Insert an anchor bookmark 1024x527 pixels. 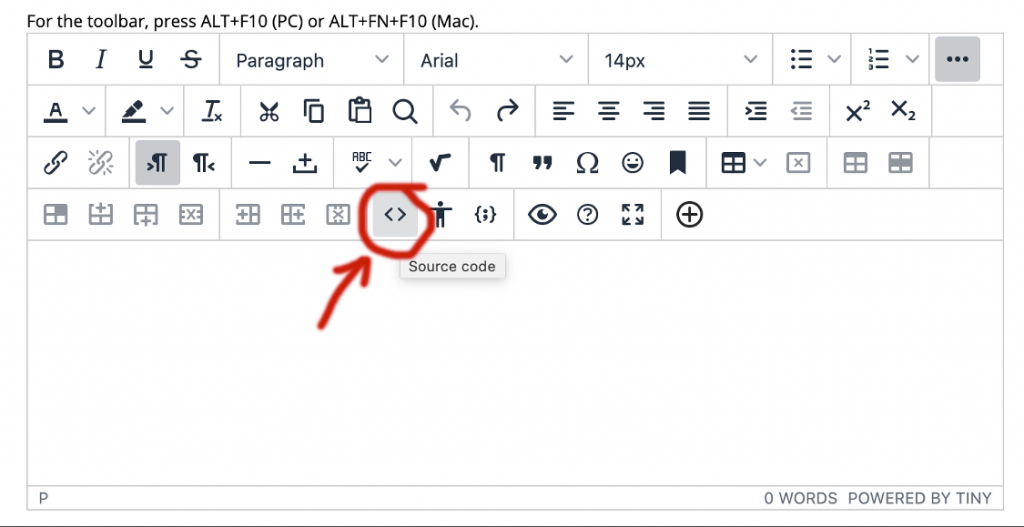[x=678, y=163]
